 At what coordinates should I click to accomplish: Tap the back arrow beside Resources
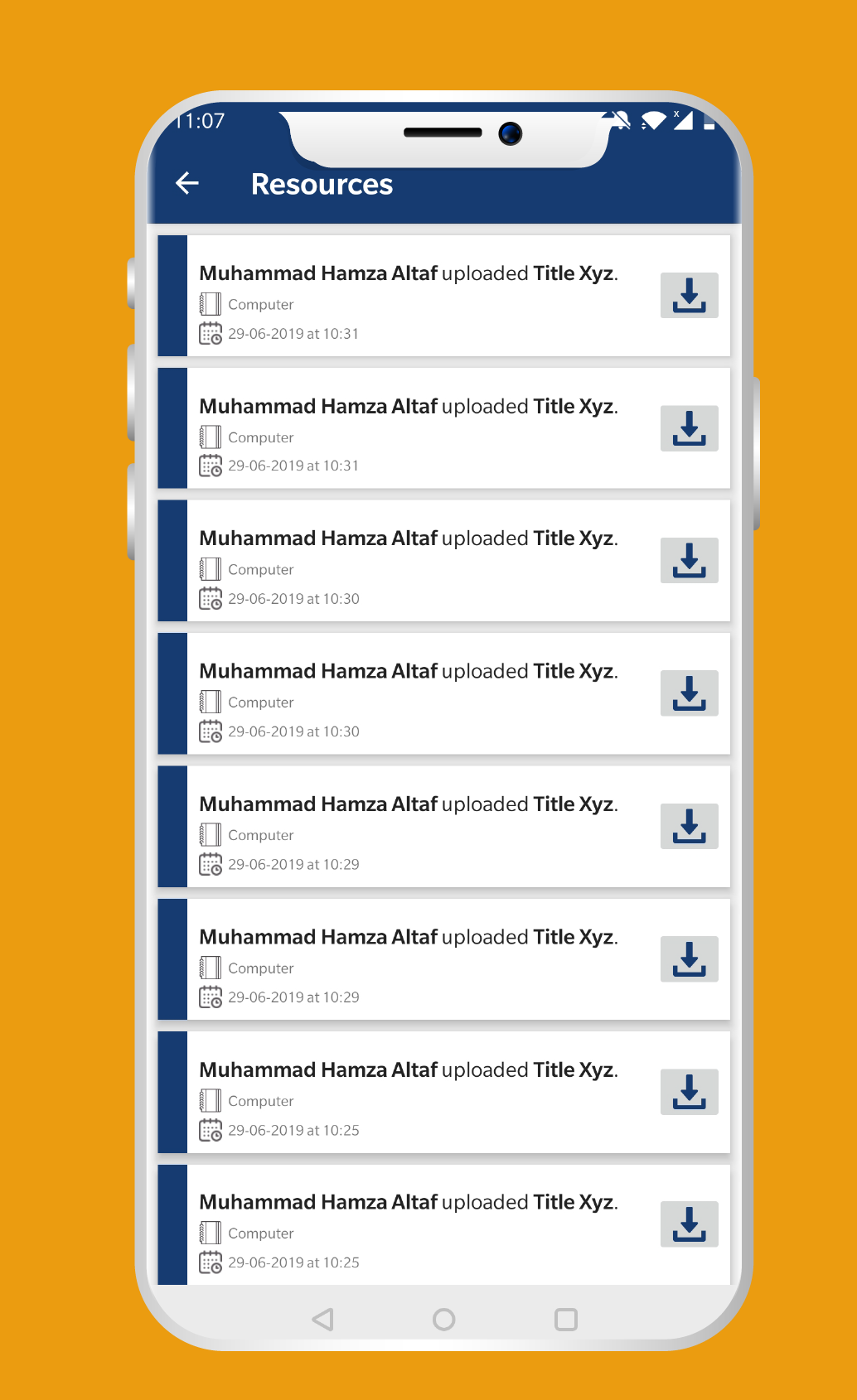pos(188,183)
